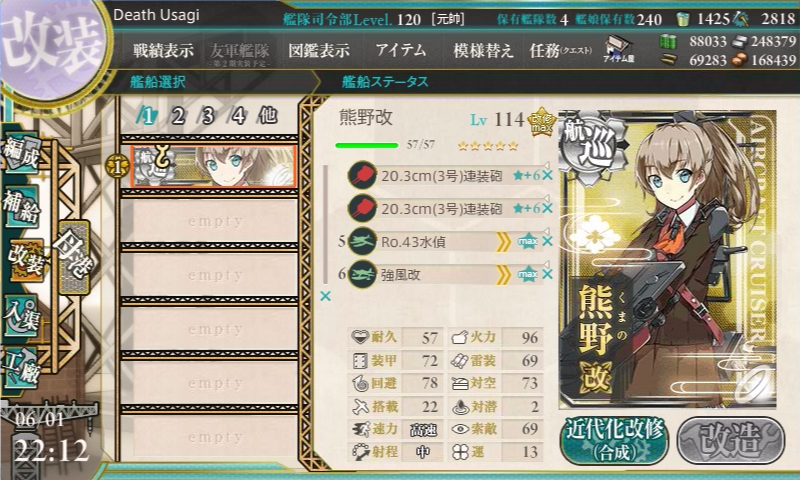Click the 近代化改修 (合成) modernization button
This screenshot has width=800, height=480.
coord(614,441)
